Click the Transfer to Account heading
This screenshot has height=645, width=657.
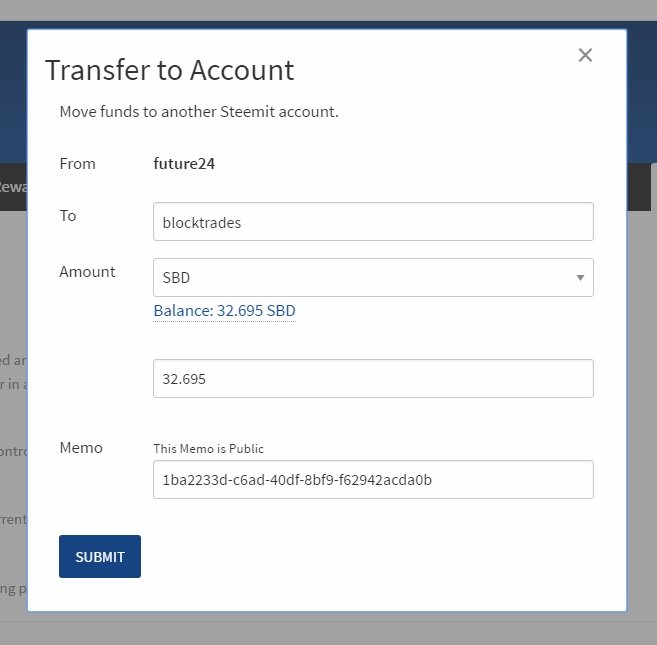170,70
